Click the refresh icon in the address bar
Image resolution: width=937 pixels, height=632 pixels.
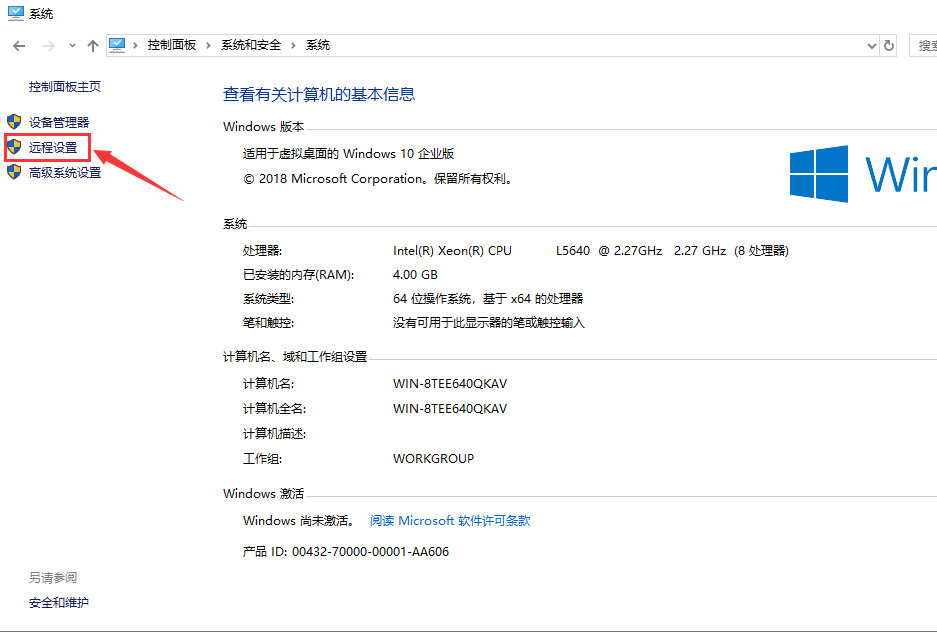click(x=889, y=45)
